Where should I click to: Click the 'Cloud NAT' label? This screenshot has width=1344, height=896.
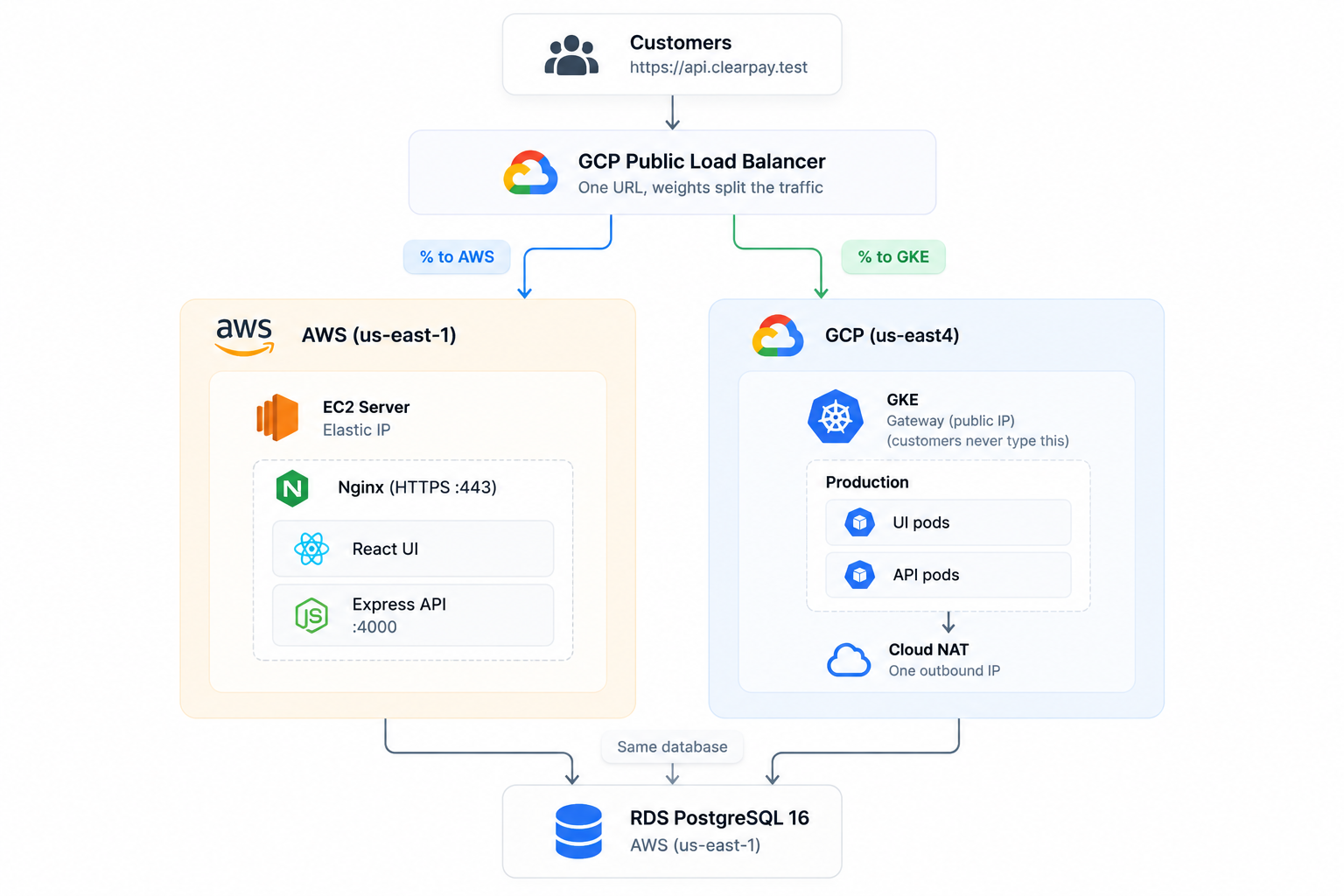[928, 649]
